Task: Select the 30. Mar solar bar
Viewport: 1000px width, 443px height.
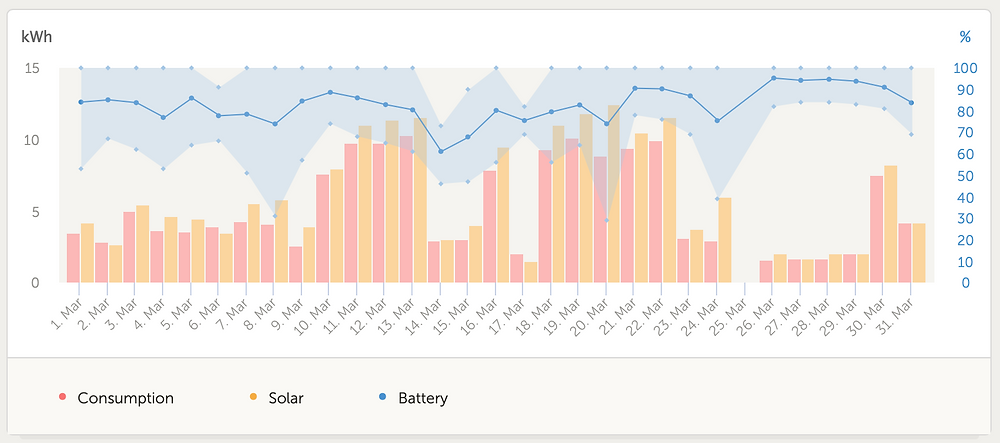Action: (890, 224)
